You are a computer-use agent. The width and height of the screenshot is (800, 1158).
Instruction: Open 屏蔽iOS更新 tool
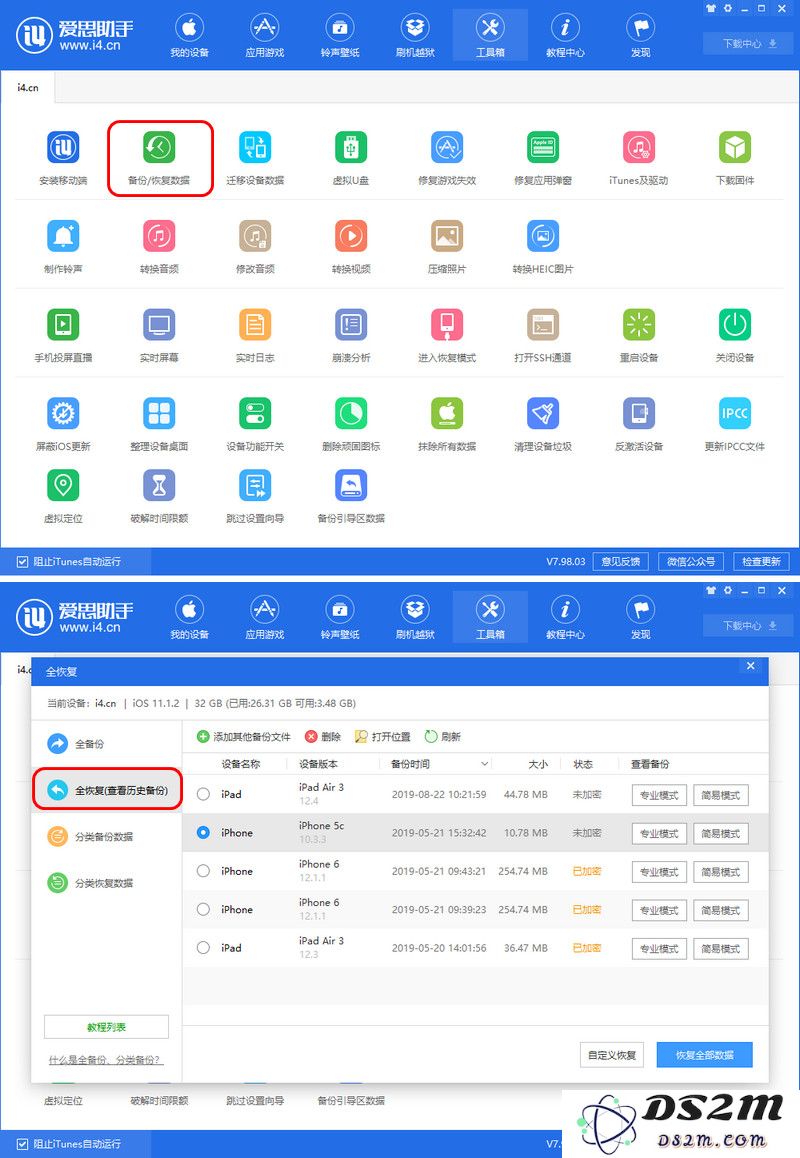tap(63, 414)
